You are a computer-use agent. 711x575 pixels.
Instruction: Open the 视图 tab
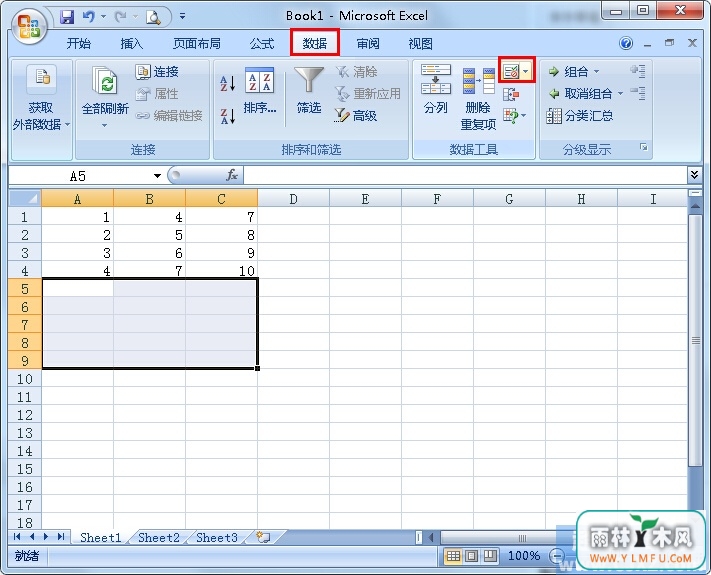[420, 44]
